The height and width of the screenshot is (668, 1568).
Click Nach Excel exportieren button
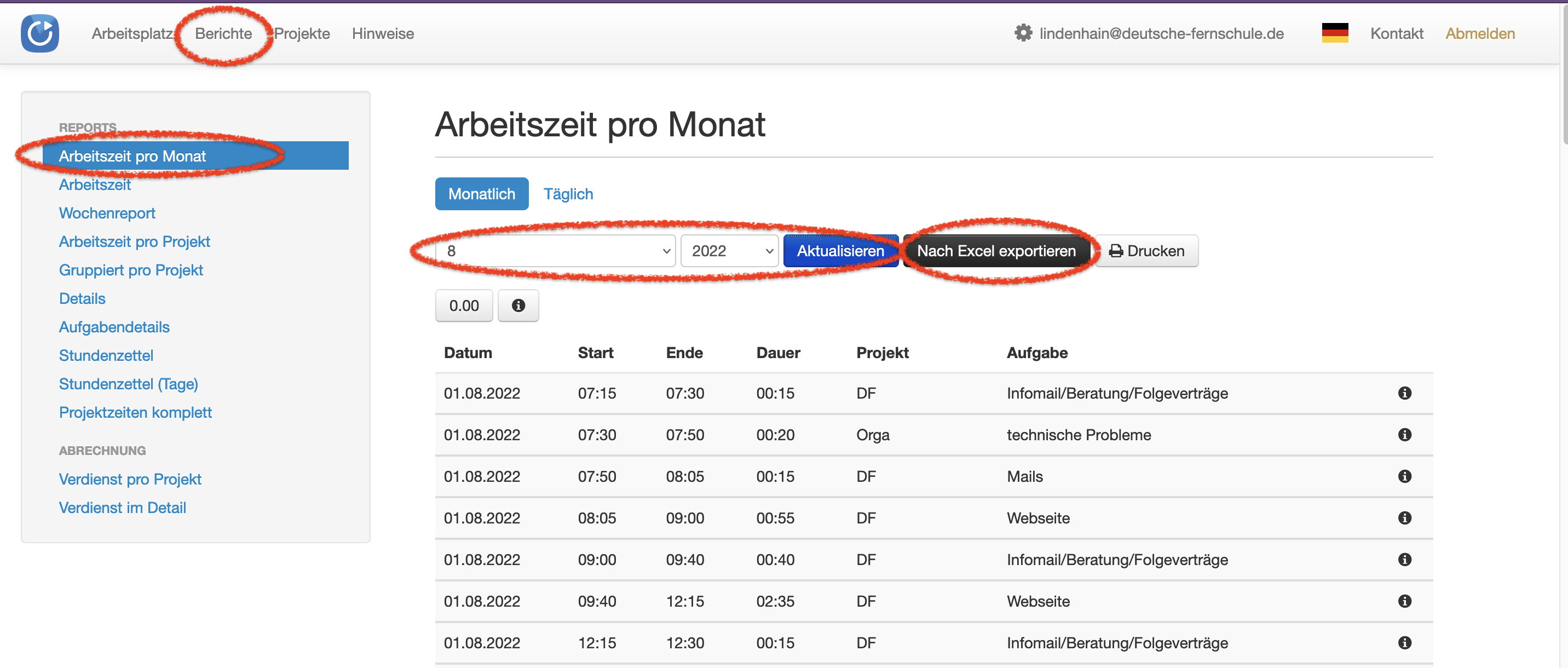point(996,251)
